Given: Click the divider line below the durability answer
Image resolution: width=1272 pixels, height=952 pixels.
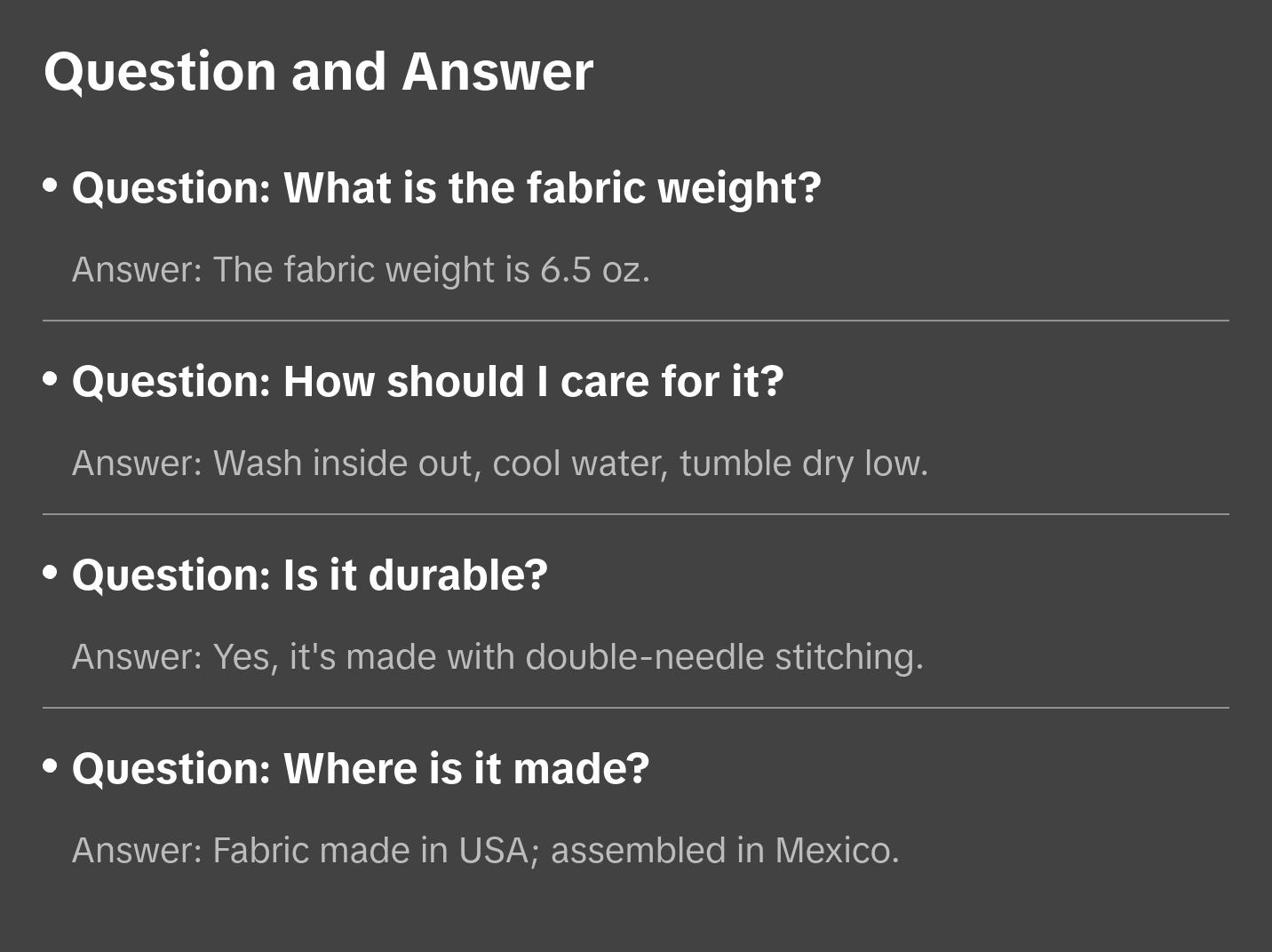Looking at the screenshot, I should point(636,708).
